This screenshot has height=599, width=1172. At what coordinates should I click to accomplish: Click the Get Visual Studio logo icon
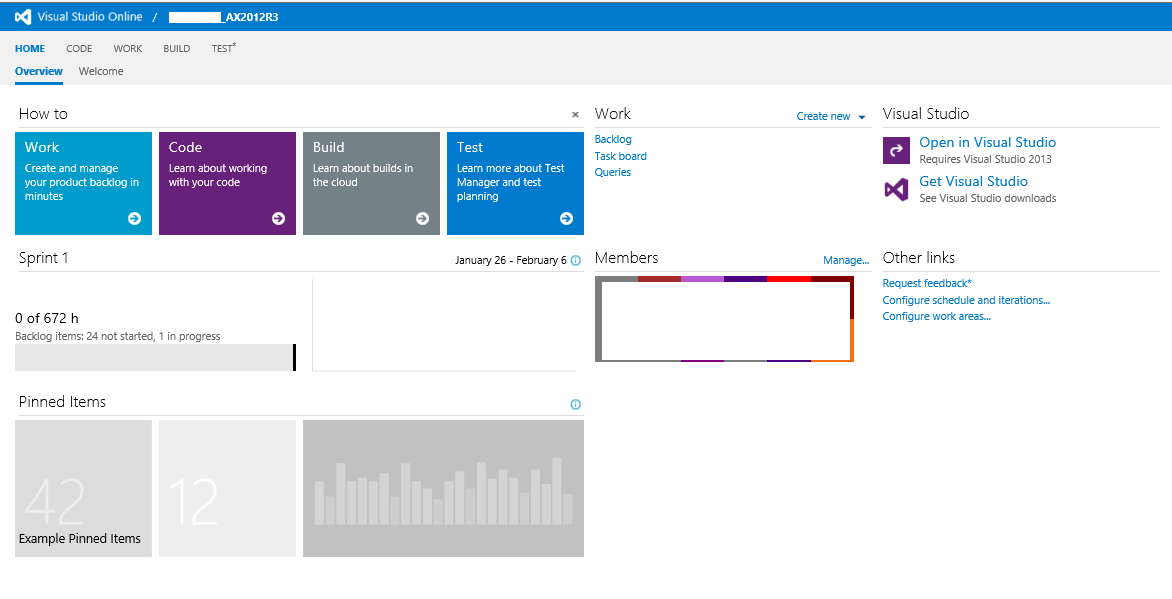tap(896, 189)
